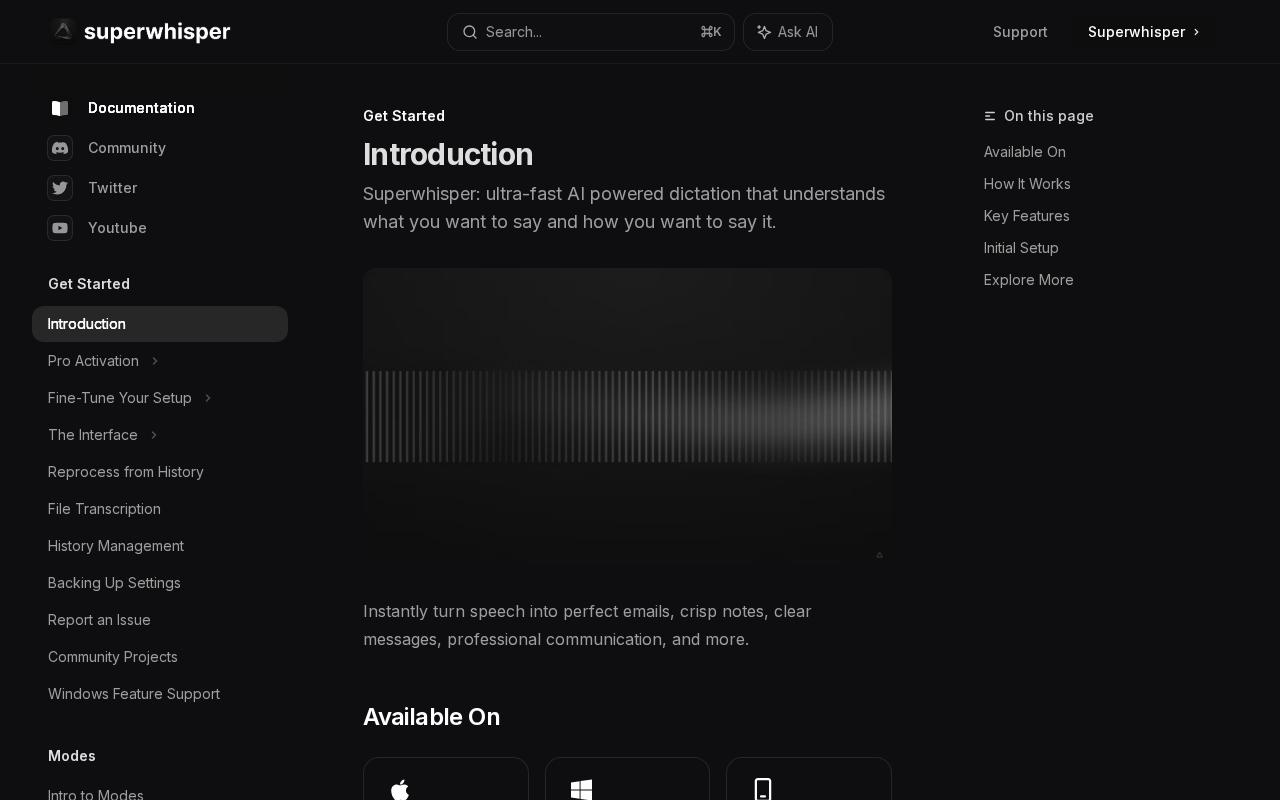This screenshot has width=1280, height=800.
Task: Click the Twitter bird icon
Action: 60,188
